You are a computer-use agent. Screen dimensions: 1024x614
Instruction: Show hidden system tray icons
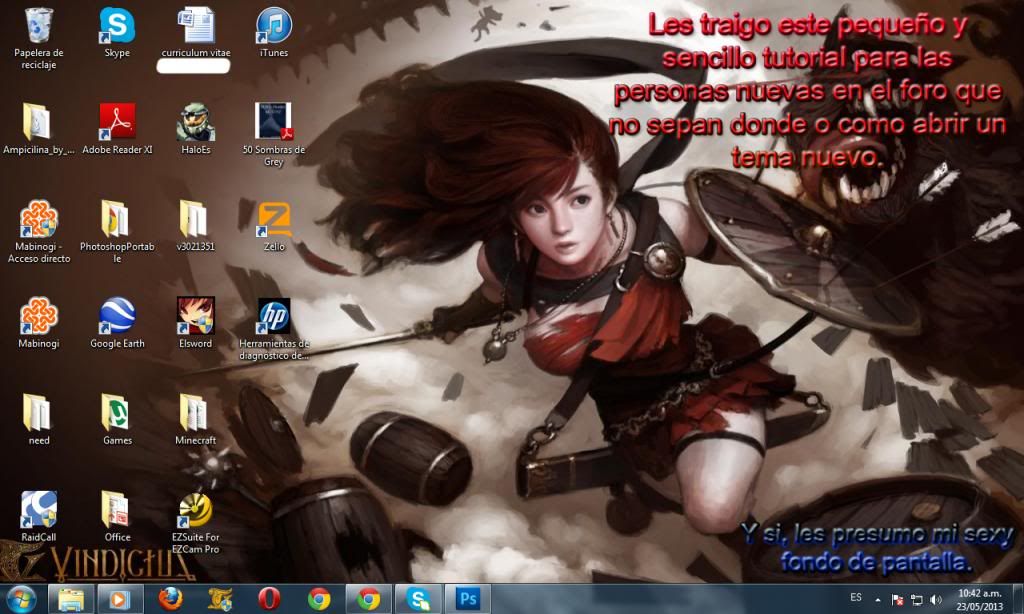(879, 599)
